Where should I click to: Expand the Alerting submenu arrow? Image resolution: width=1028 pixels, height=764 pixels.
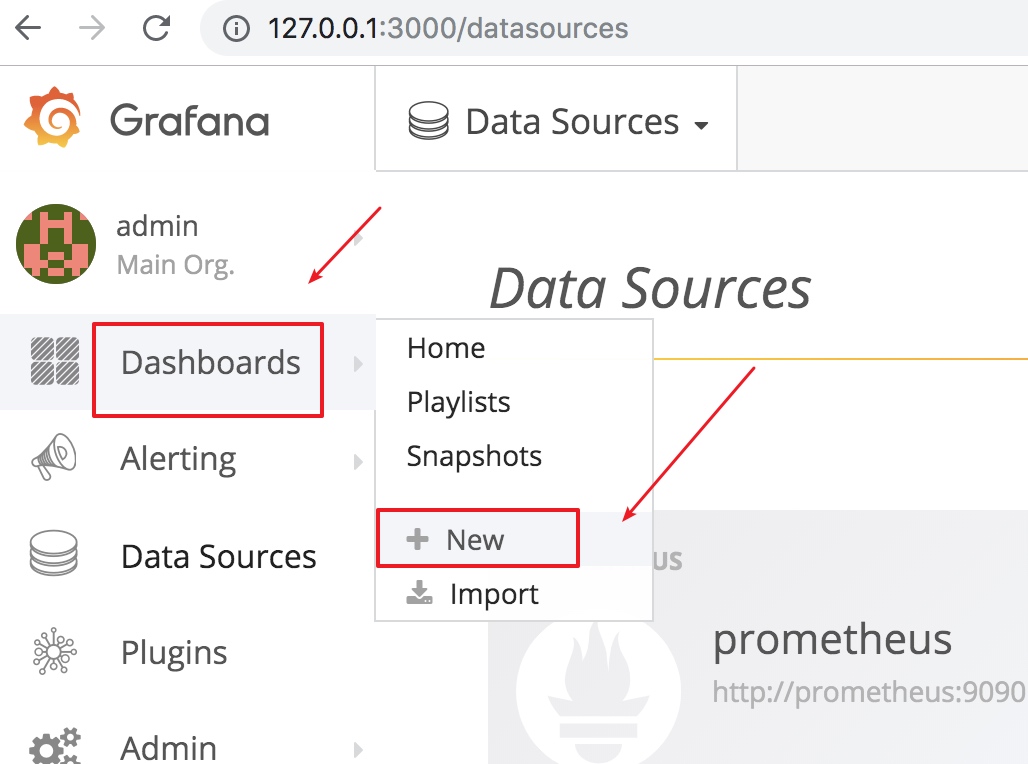(358, 462)
